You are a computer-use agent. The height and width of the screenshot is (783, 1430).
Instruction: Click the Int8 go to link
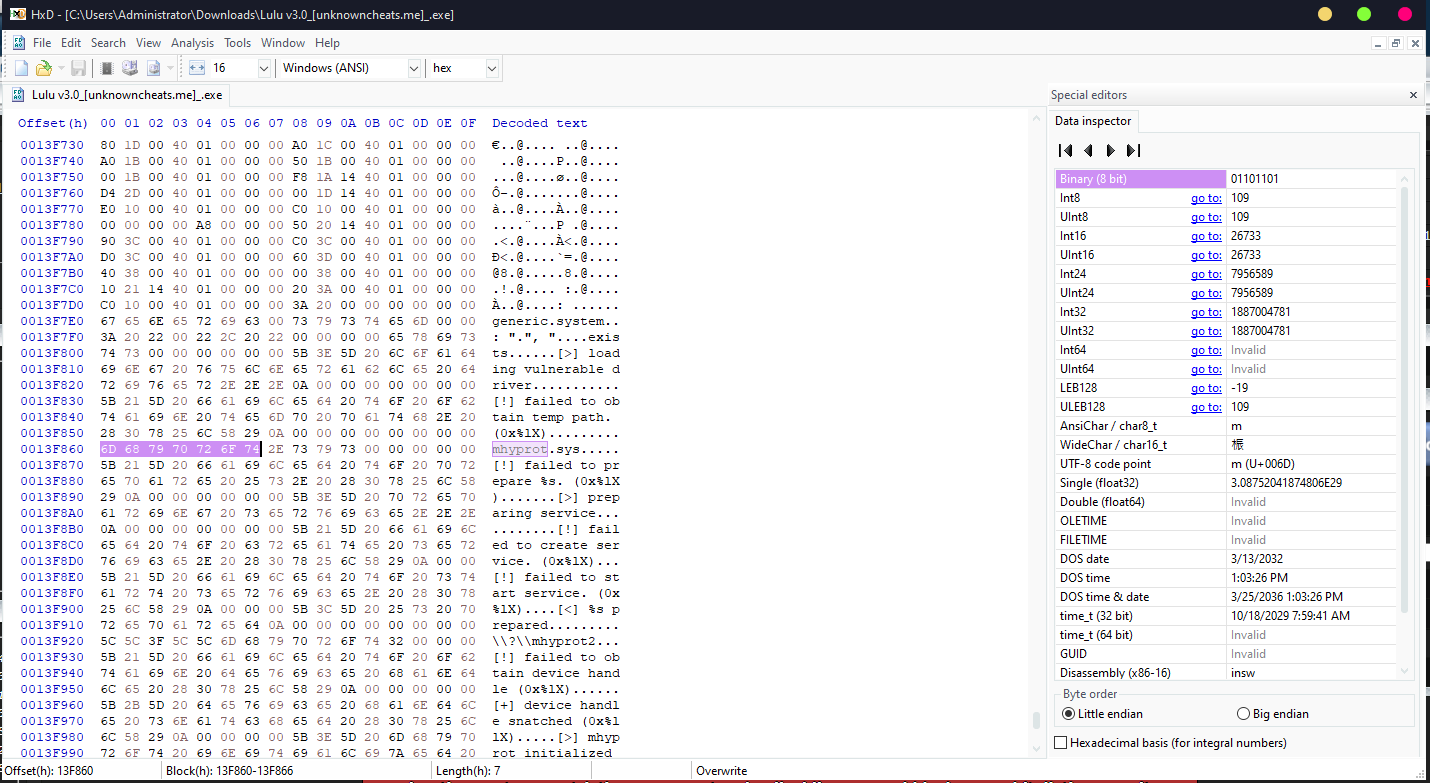1206,198
